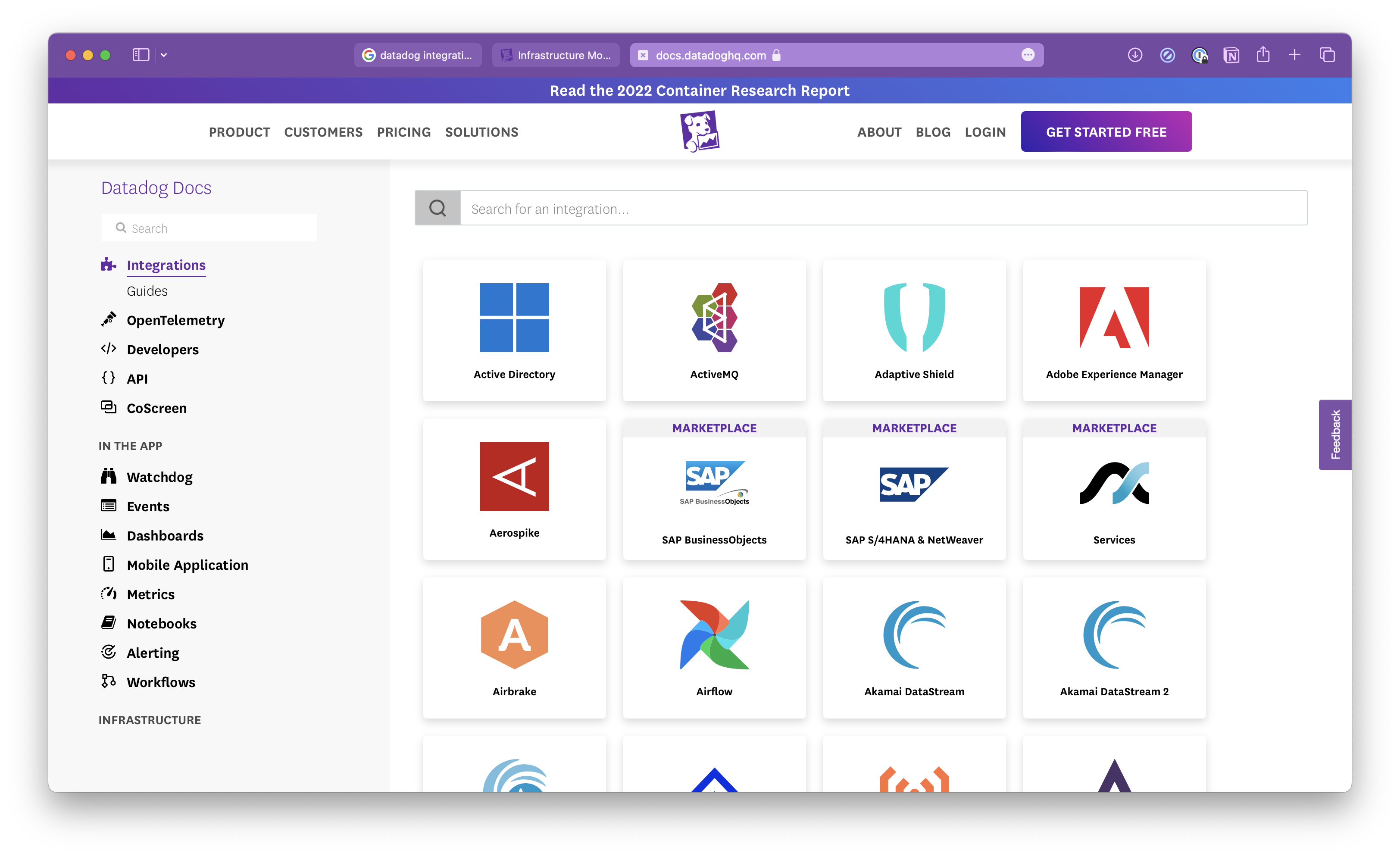1400x856 pixels.
Task: Open the Adobe Experience Manager tile
Action: click(1114, 331)
